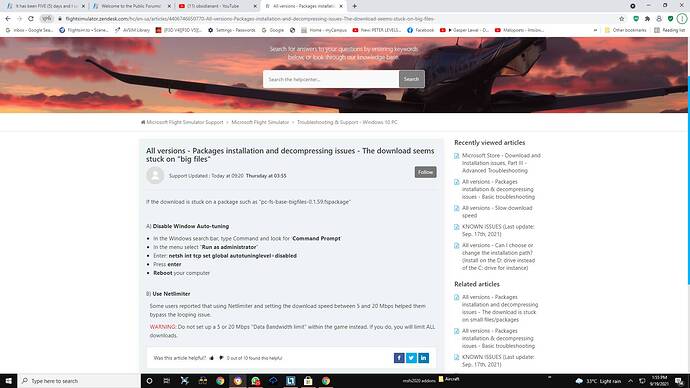Screen dimensions: 690x388
Task: Close the YouTube tab
Action: point(255,6)
